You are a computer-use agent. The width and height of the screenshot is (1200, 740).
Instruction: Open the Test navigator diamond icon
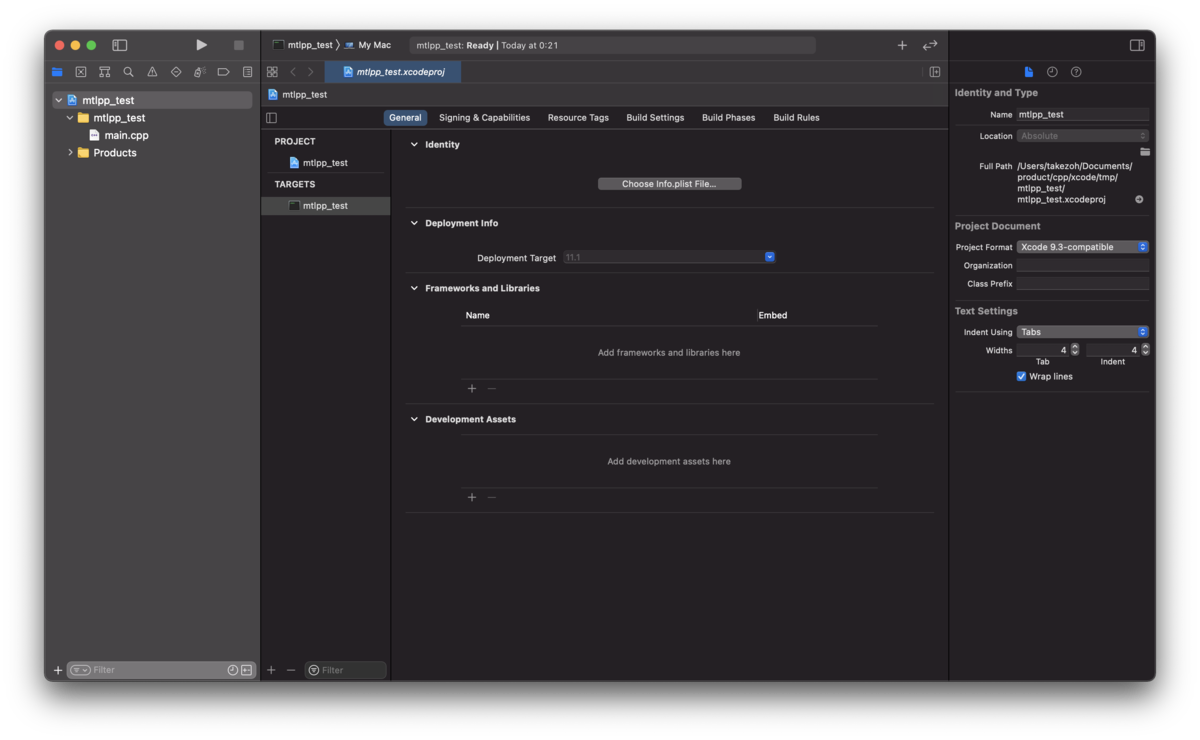click(176, 72)
